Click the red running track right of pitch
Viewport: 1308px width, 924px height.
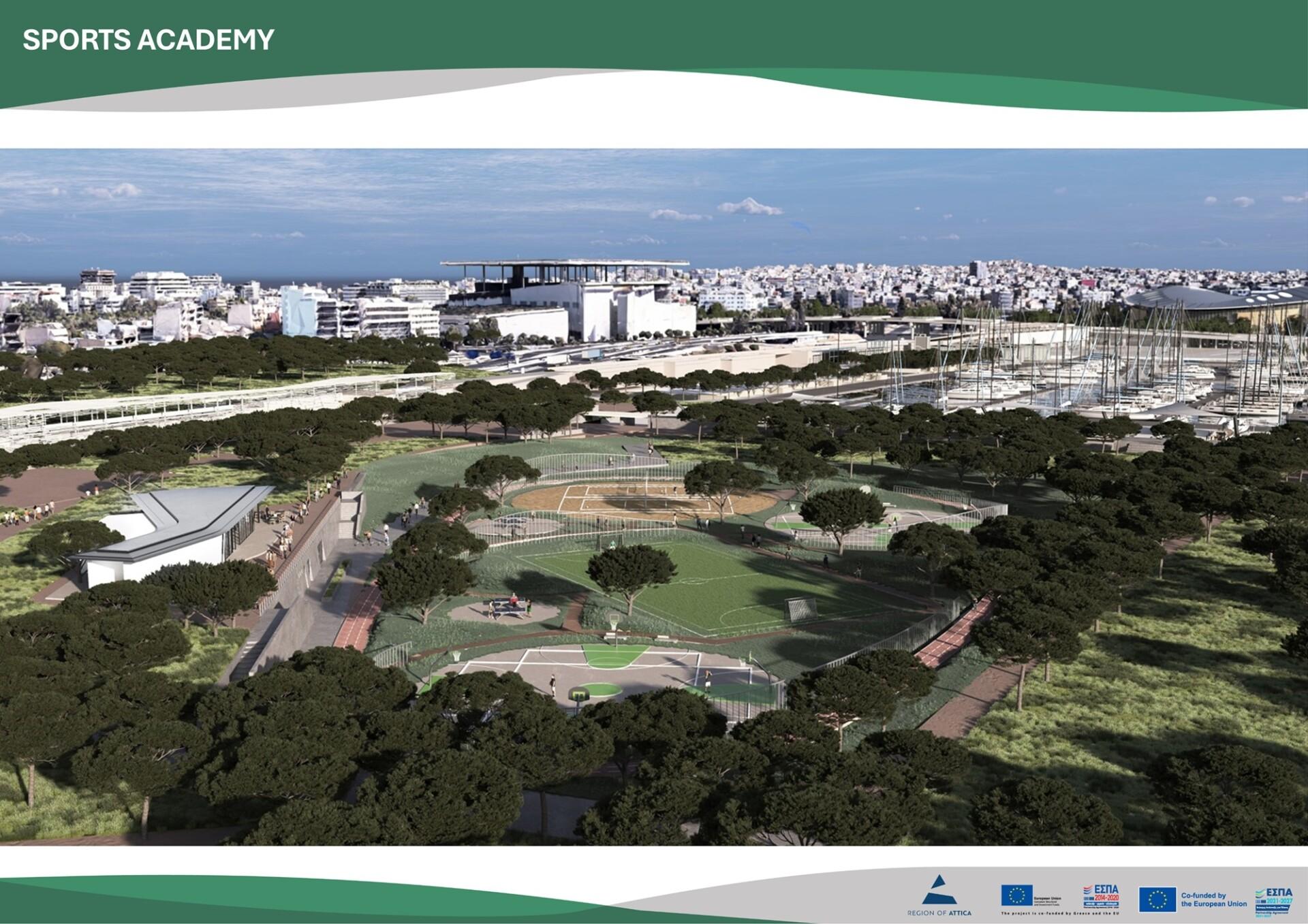(954, 633)
